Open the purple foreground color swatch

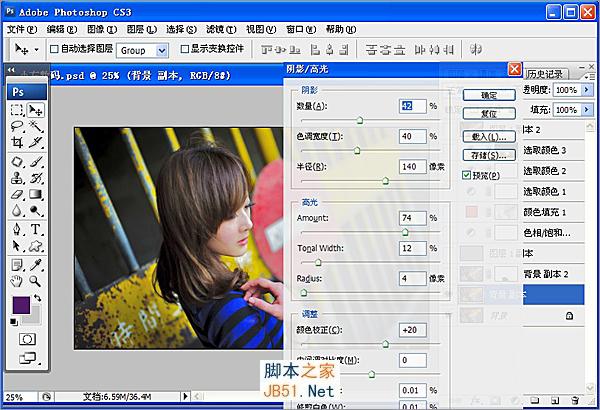(x=21, y=305)
